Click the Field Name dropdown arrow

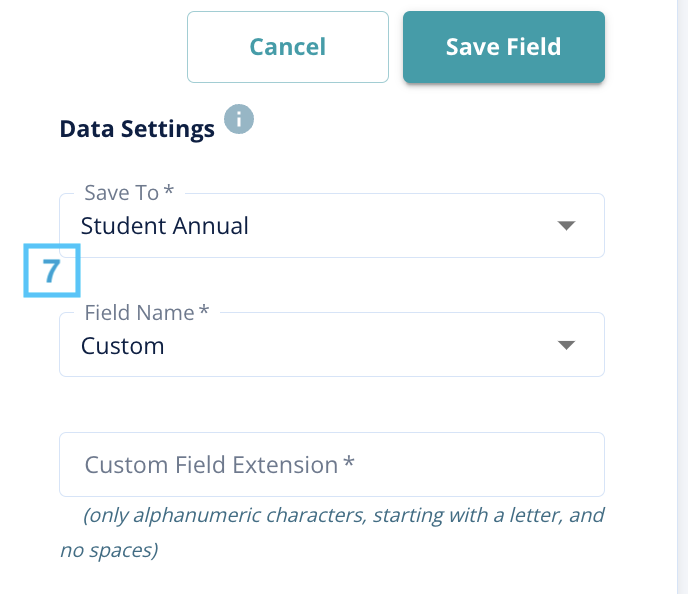(x=566, y=345)
